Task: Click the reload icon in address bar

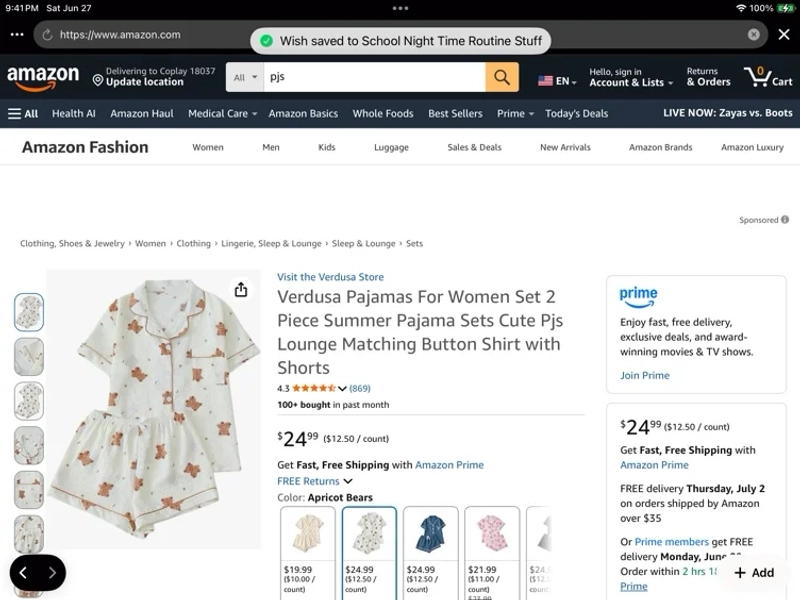Action: click(47, 35)
